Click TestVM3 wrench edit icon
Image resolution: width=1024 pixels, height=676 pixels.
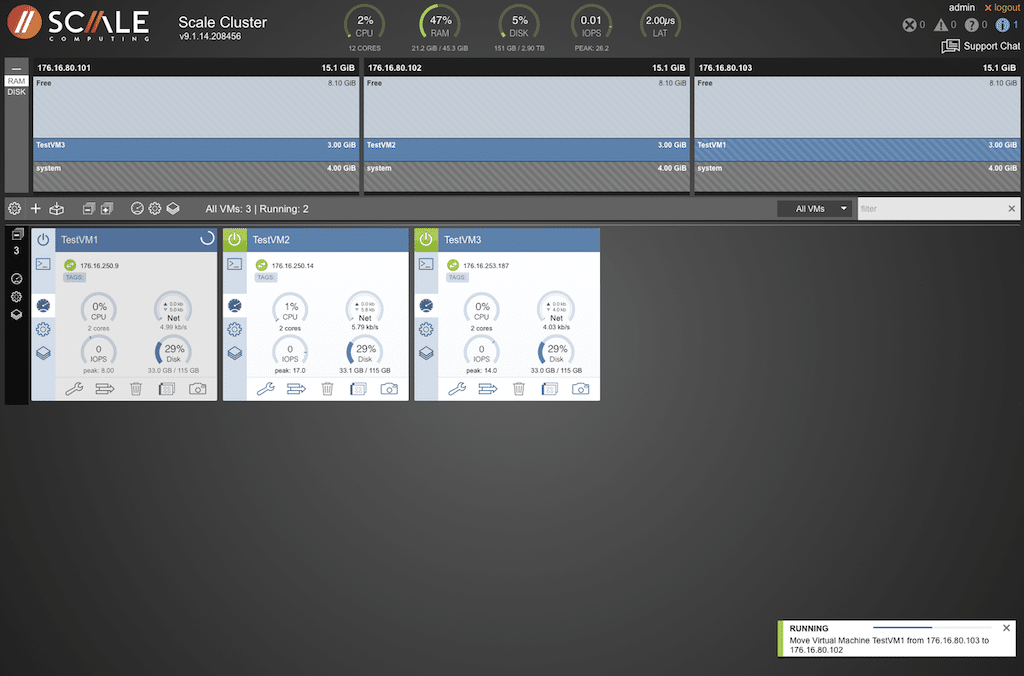(x=457, y=389)
